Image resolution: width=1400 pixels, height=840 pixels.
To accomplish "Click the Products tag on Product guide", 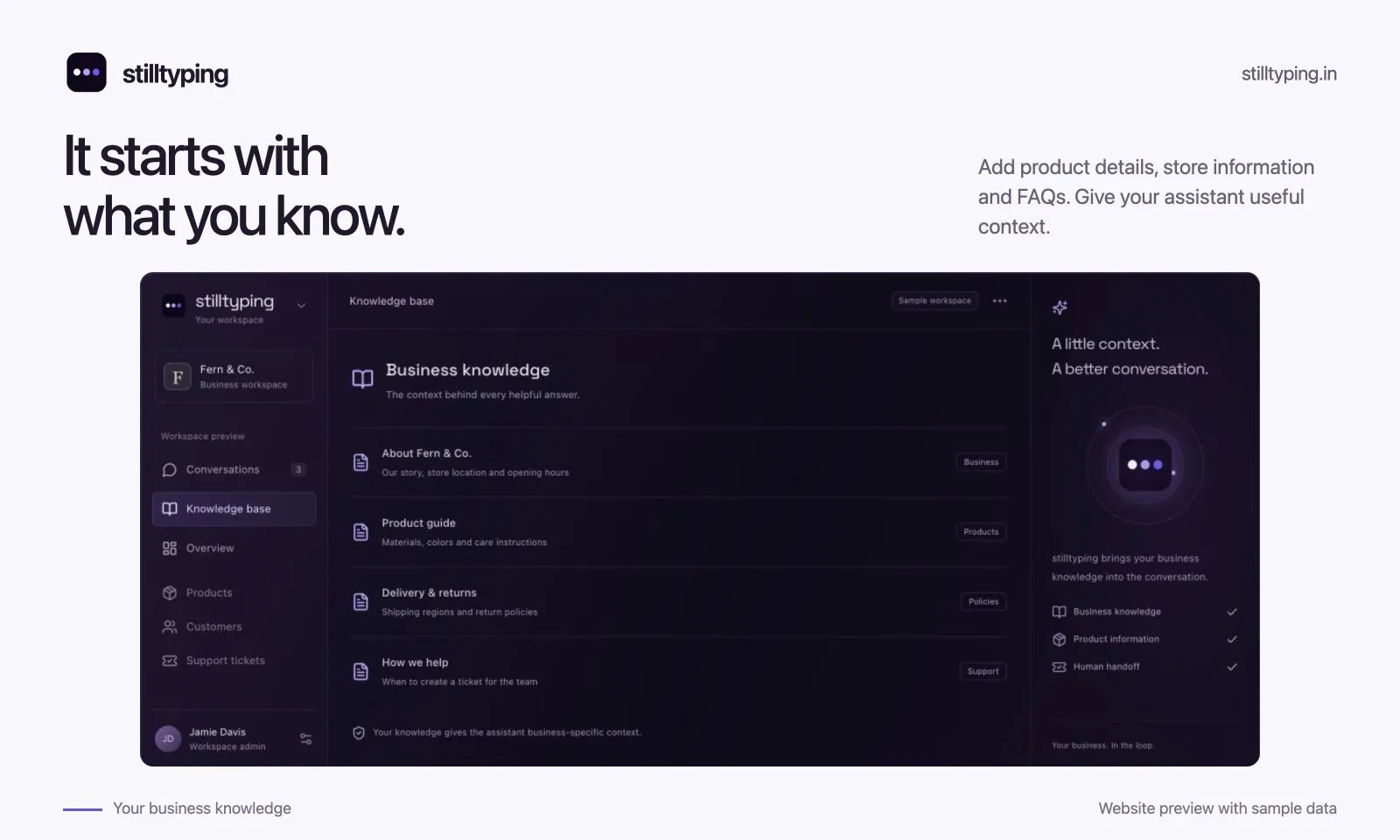I will click(981, 532).
